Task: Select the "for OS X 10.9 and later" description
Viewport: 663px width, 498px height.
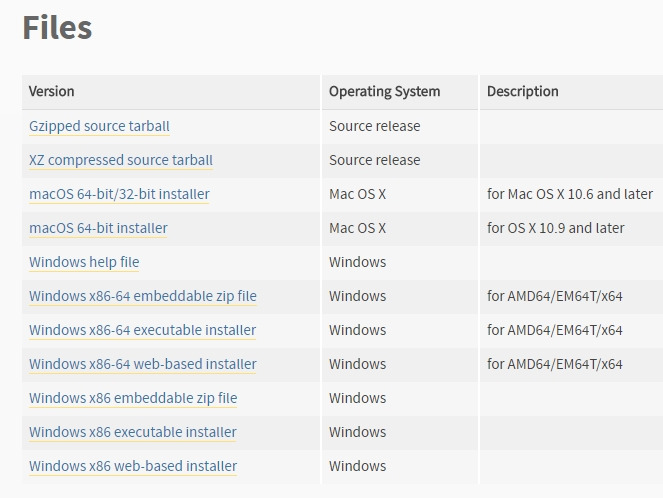Action: point(555,228)
